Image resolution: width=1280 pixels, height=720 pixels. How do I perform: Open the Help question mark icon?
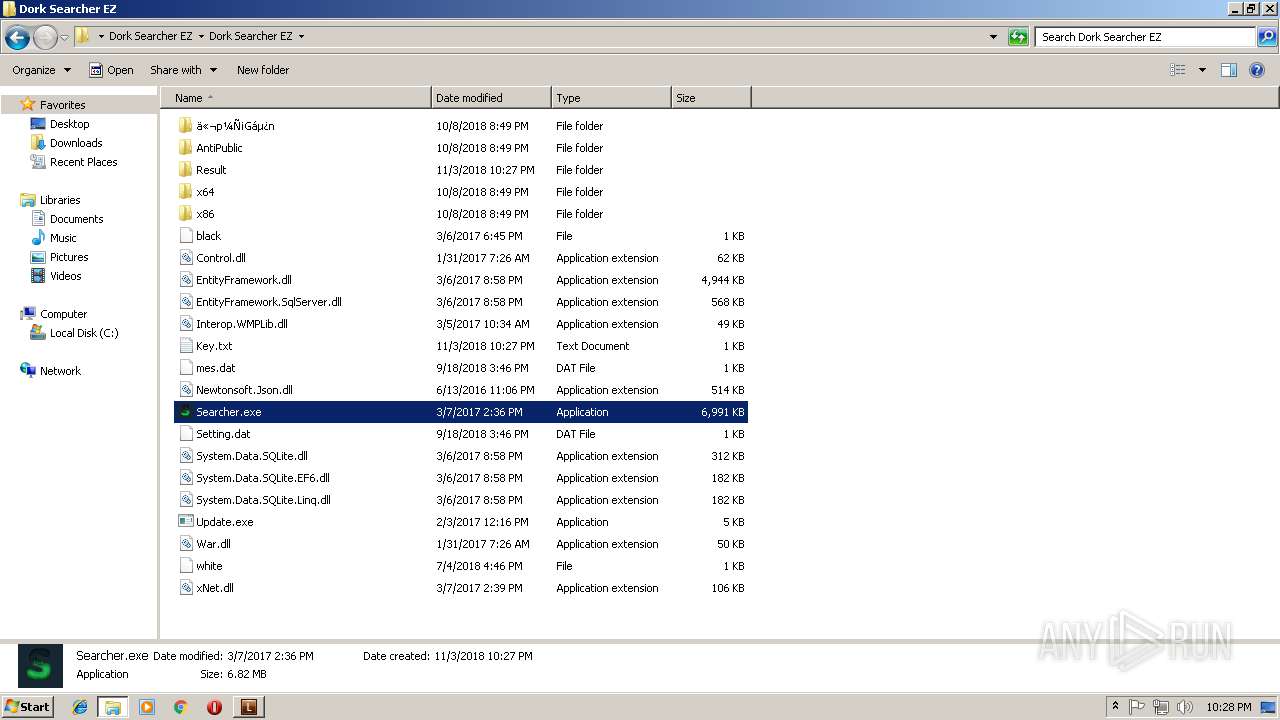pyautogui.click(x=1258, y=70)
